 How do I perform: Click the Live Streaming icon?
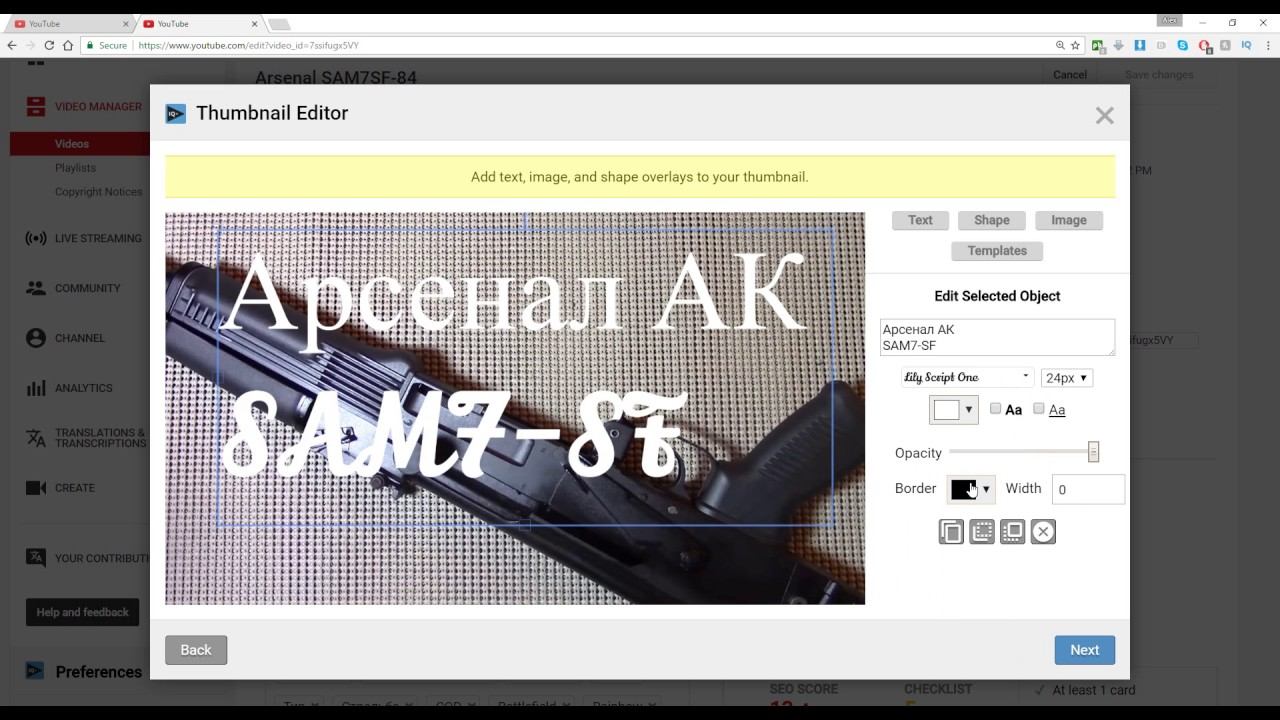[x=36, y=238]
